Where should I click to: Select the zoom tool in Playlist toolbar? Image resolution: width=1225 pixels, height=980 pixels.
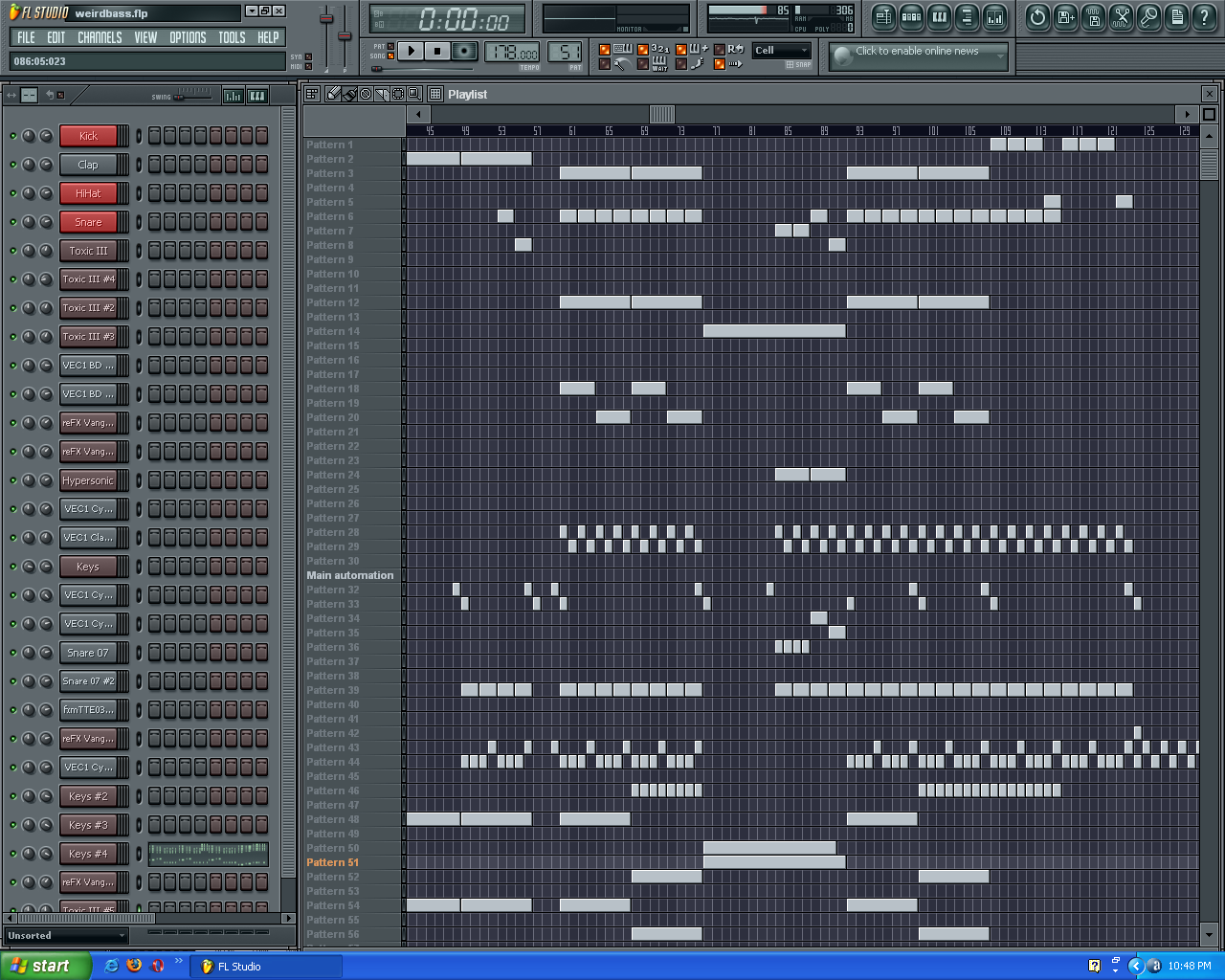pyautogui.click(x=413, y=94)
